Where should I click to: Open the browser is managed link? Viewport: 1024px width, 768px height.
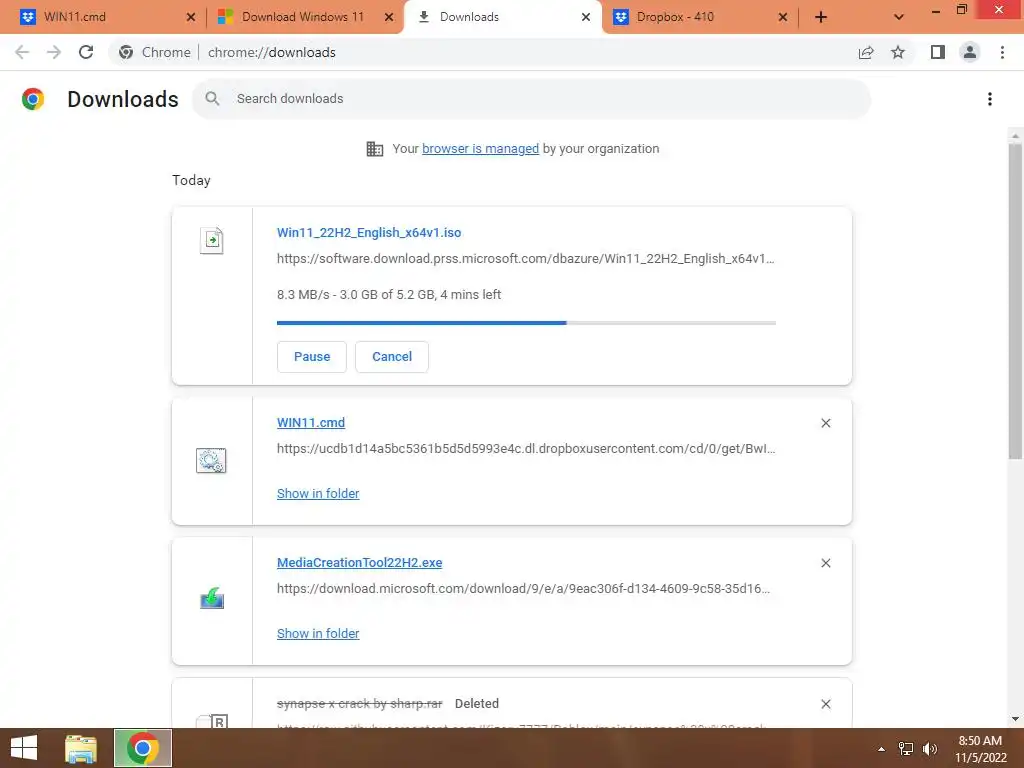(481, 149)
